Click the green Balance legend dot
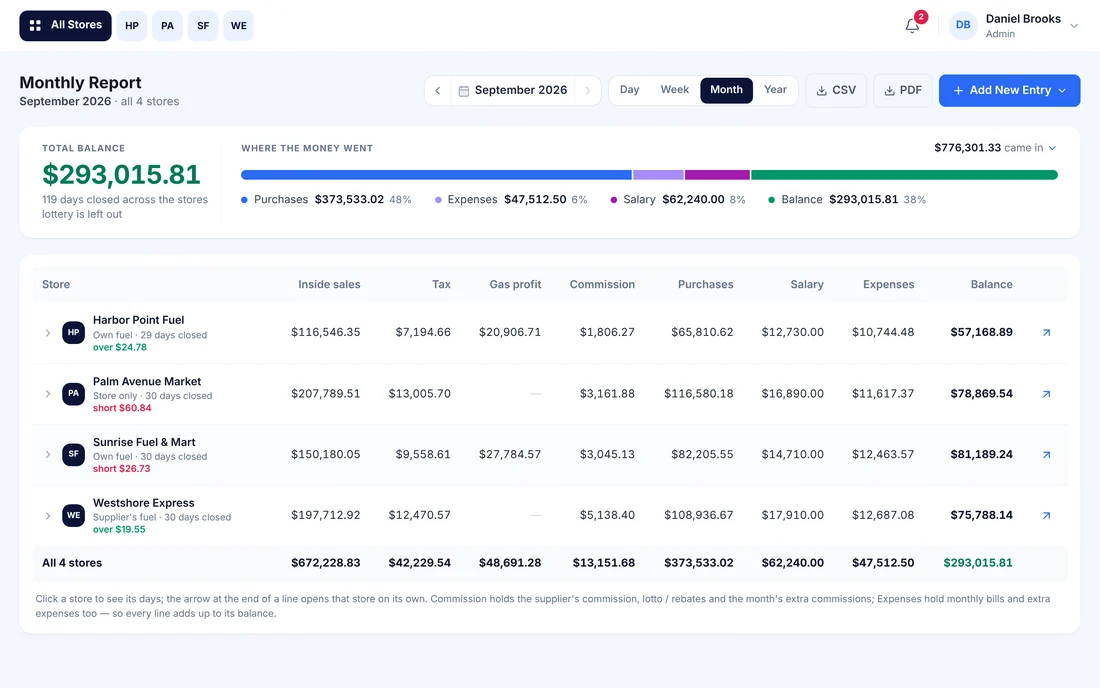This screenshot has height=688, width=1100. 772,200
